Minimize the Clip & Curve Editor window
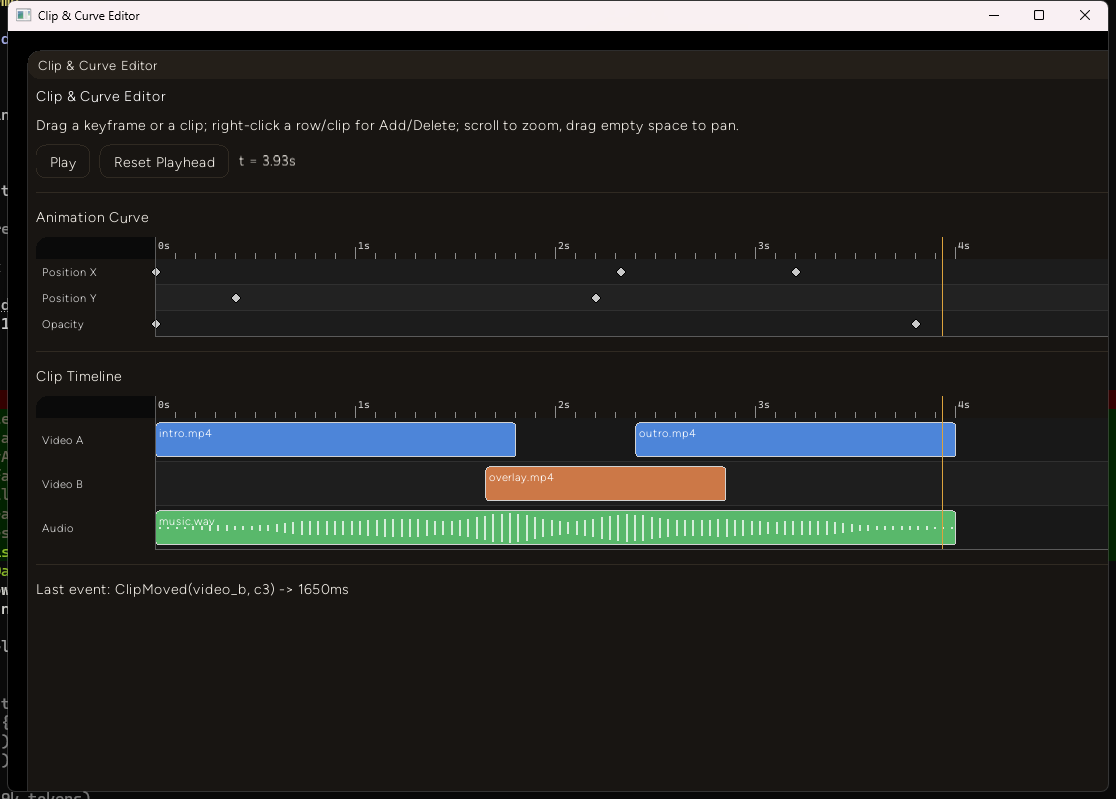Viewport: 1116px width, 799px height. (x=994, y=16)
